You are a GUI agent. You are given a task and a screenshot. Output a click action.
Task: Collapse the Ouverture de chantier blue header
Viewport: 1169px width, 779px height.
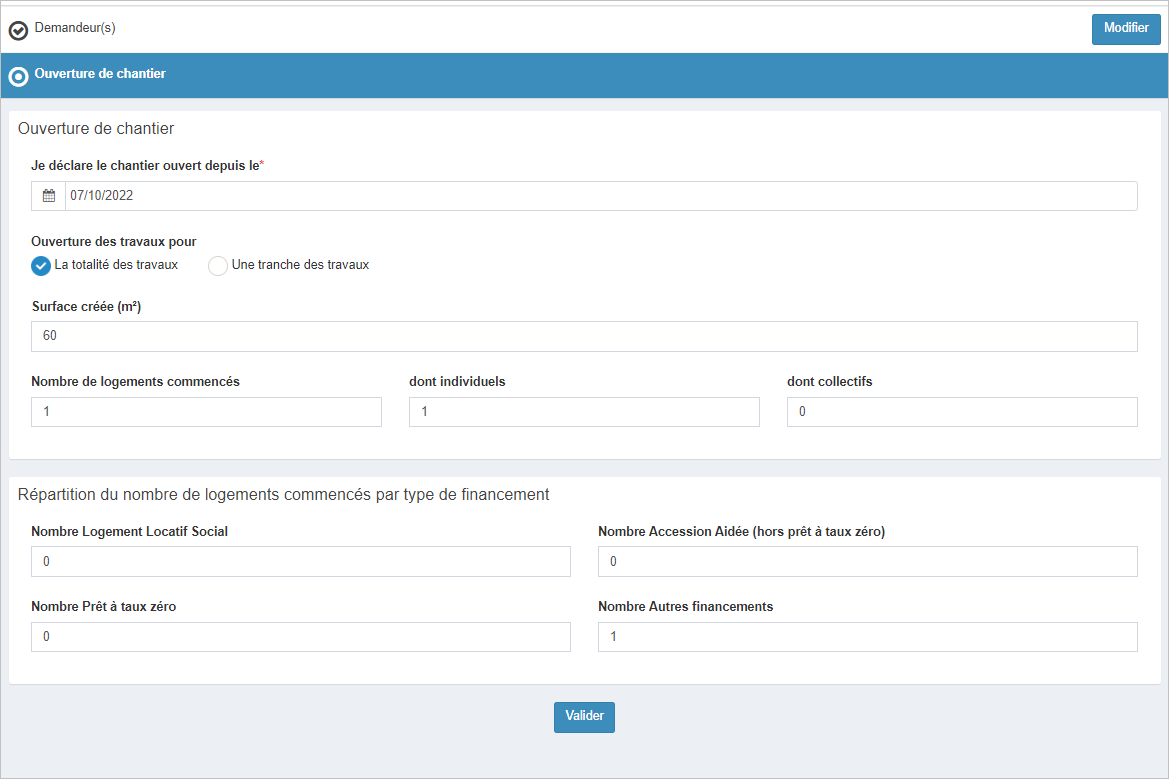(100, 74)
